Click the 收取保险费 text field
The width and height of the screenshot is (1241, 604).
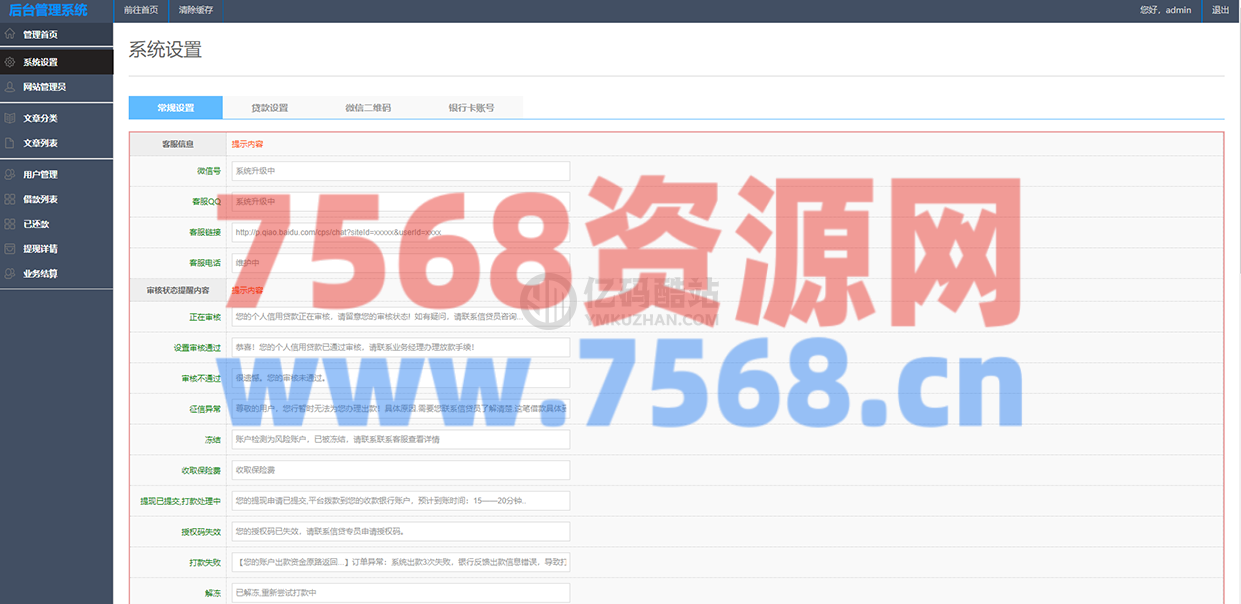[x=400, y=470]
